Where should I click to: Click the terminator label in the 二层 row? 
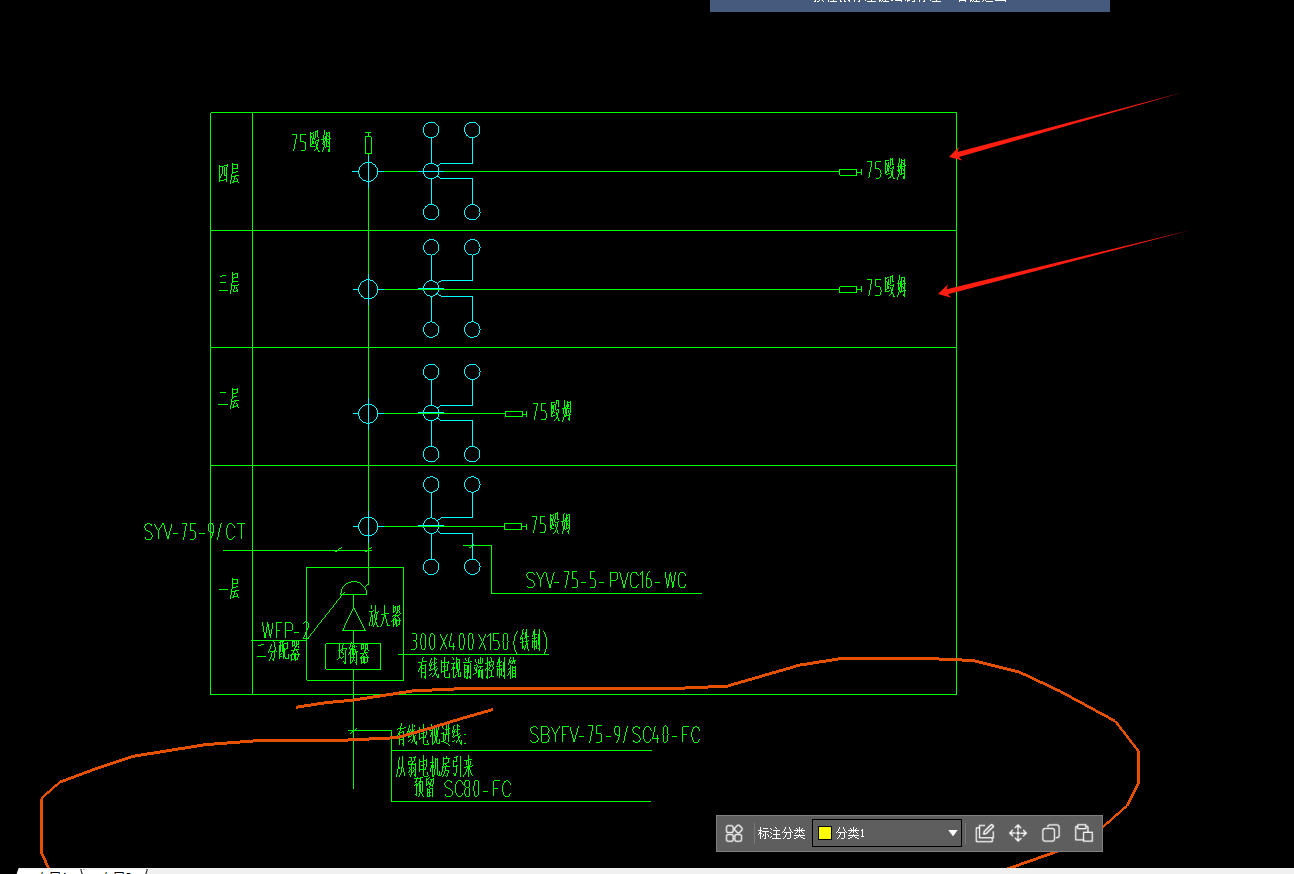(x=552, y=411)
